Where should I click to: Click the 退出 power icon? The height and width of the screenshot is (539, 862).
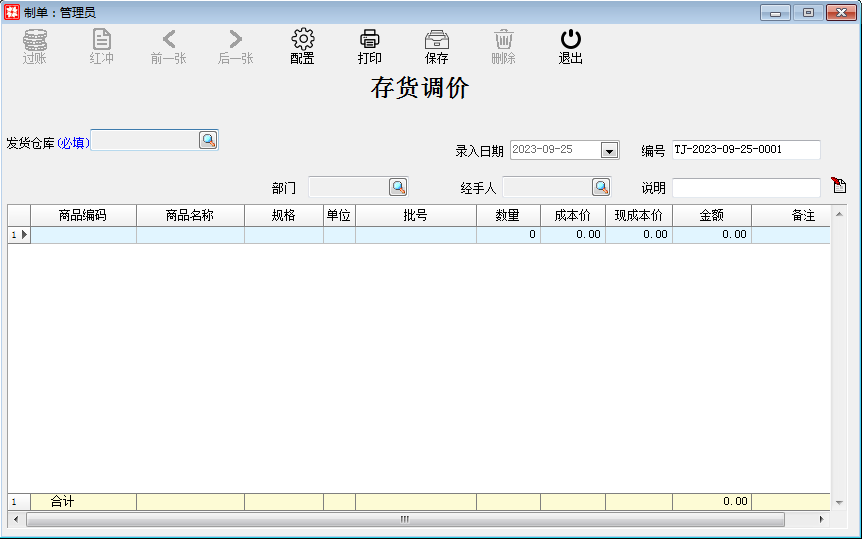[x=570, y=40]
